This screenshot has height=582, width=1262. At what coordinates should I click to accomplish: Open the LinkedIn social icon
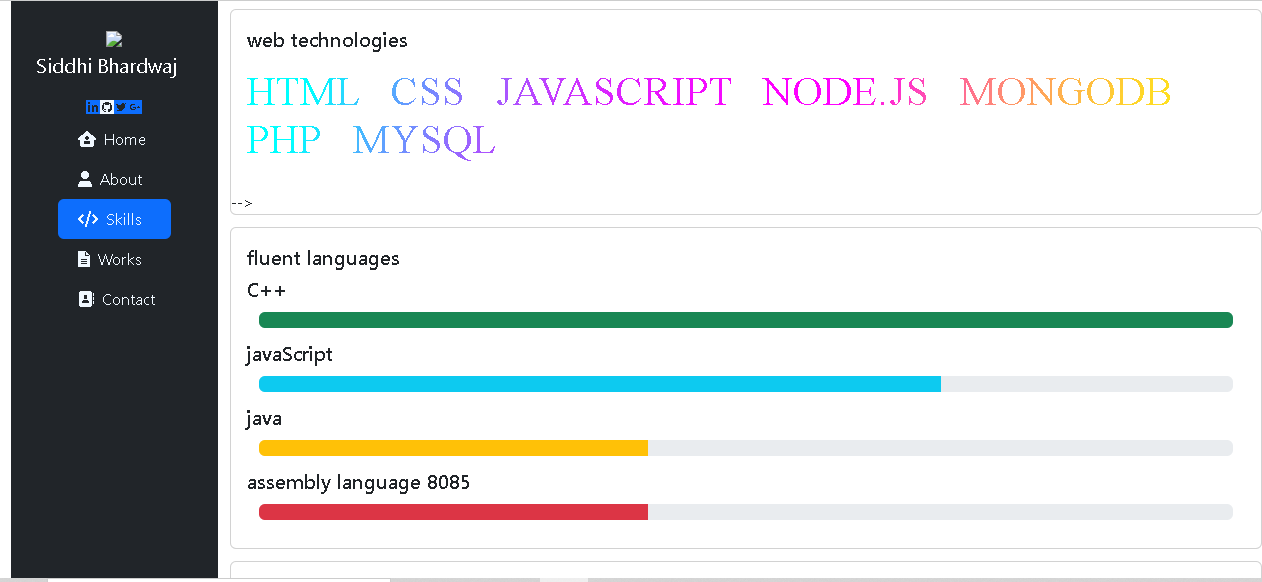point(93,107)
